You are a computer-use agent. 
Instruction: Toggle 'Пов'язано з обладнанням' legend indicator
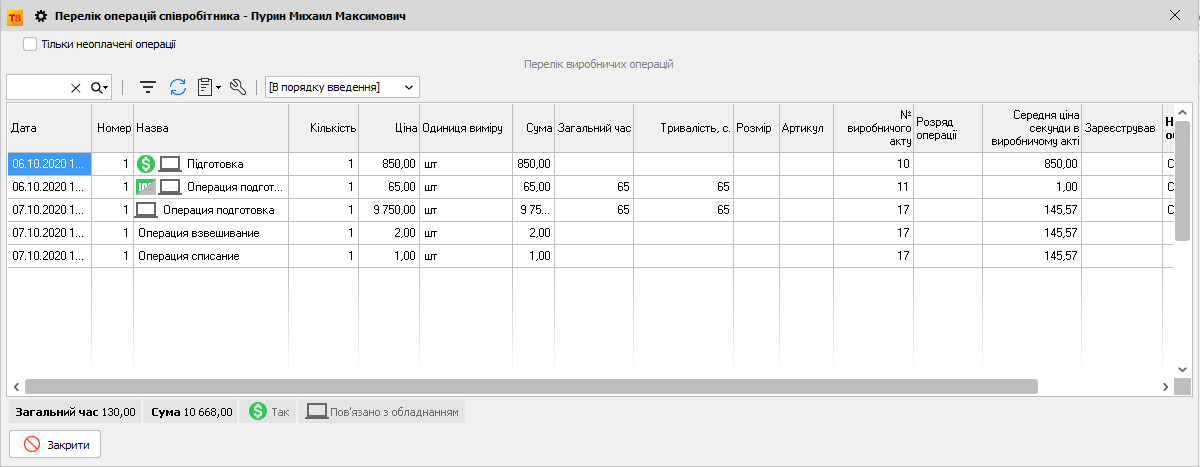pos(380,412)
